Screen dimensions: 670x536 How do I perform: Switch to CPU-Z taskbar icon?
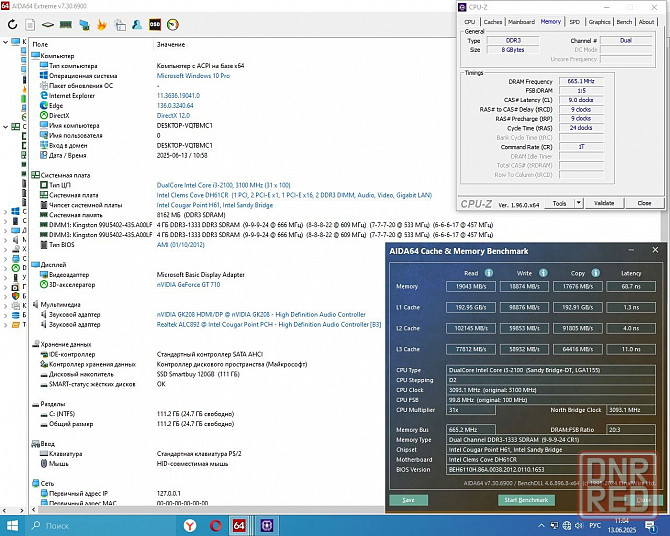pos(267,525)
